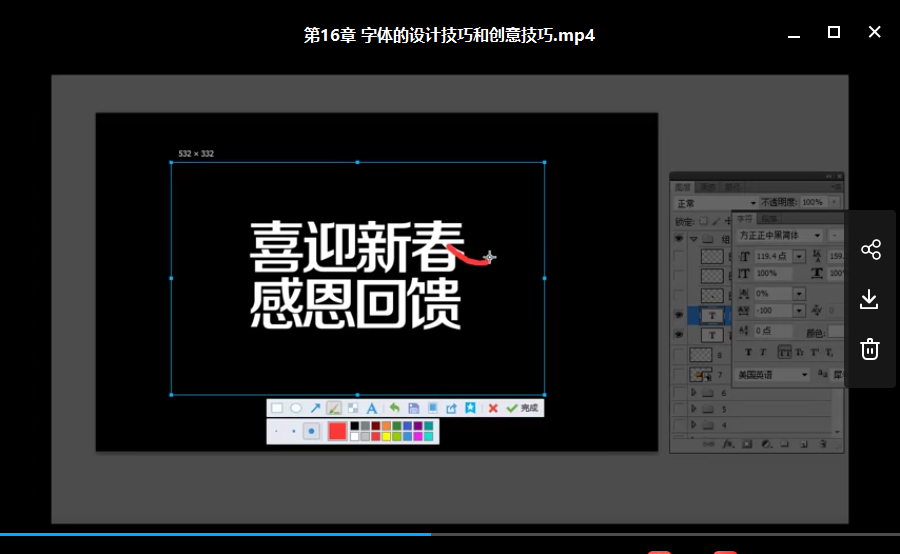This screenshot has width=900, height=554.
Task: Toggle superscript T button
Action: pos(814,352)
